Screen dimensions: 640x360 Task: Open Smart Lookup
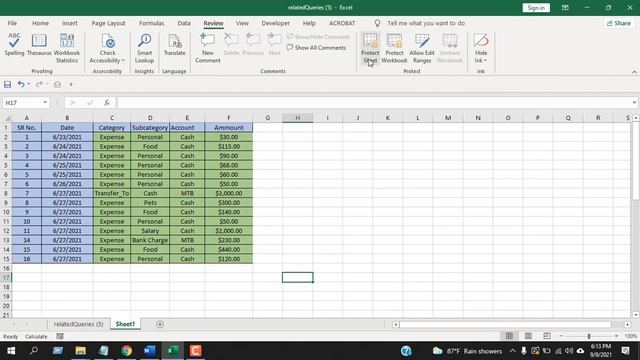click(x=144, y=48)
